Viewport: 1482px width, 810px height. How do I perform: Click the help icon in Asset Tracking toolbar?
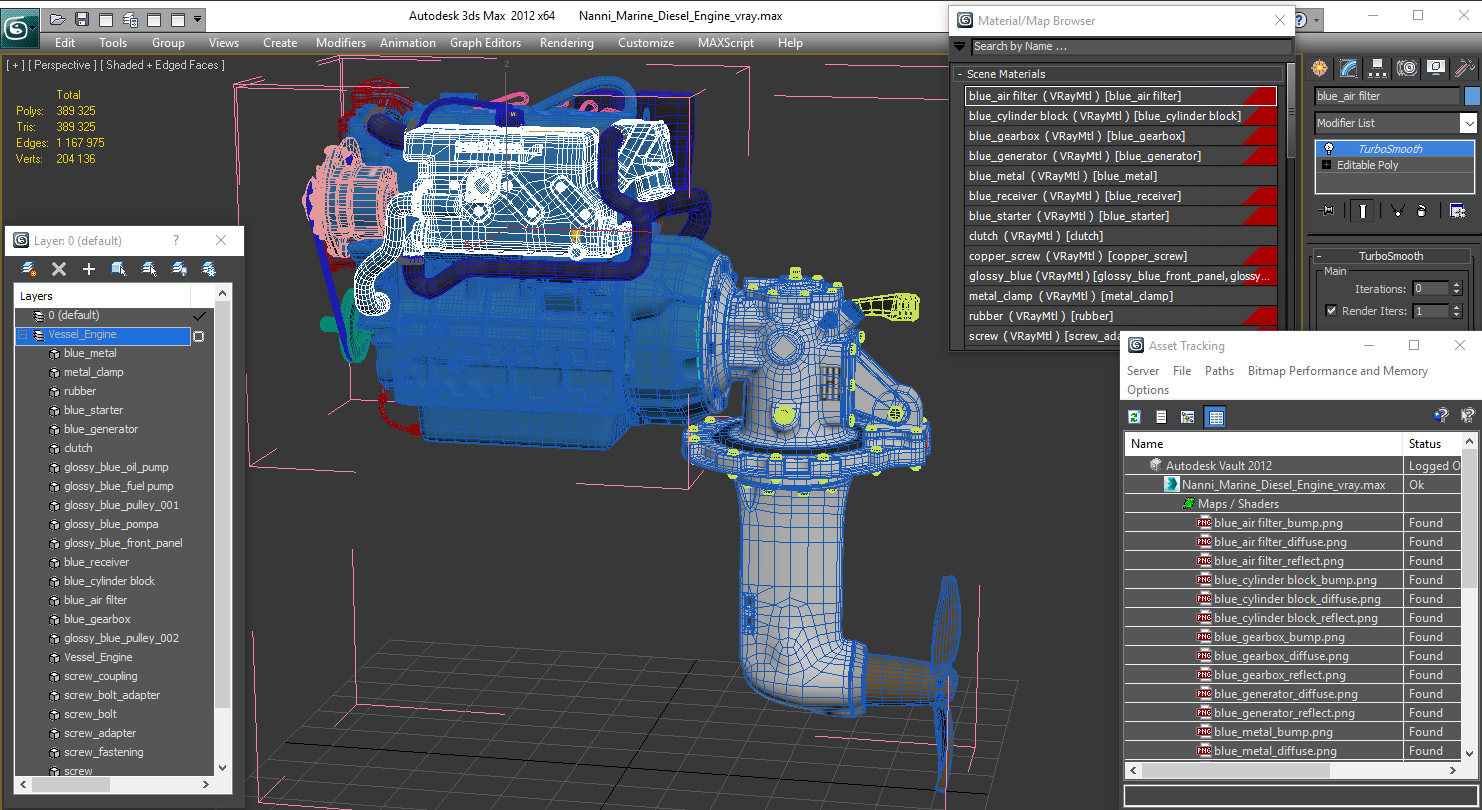[1441, 415]
